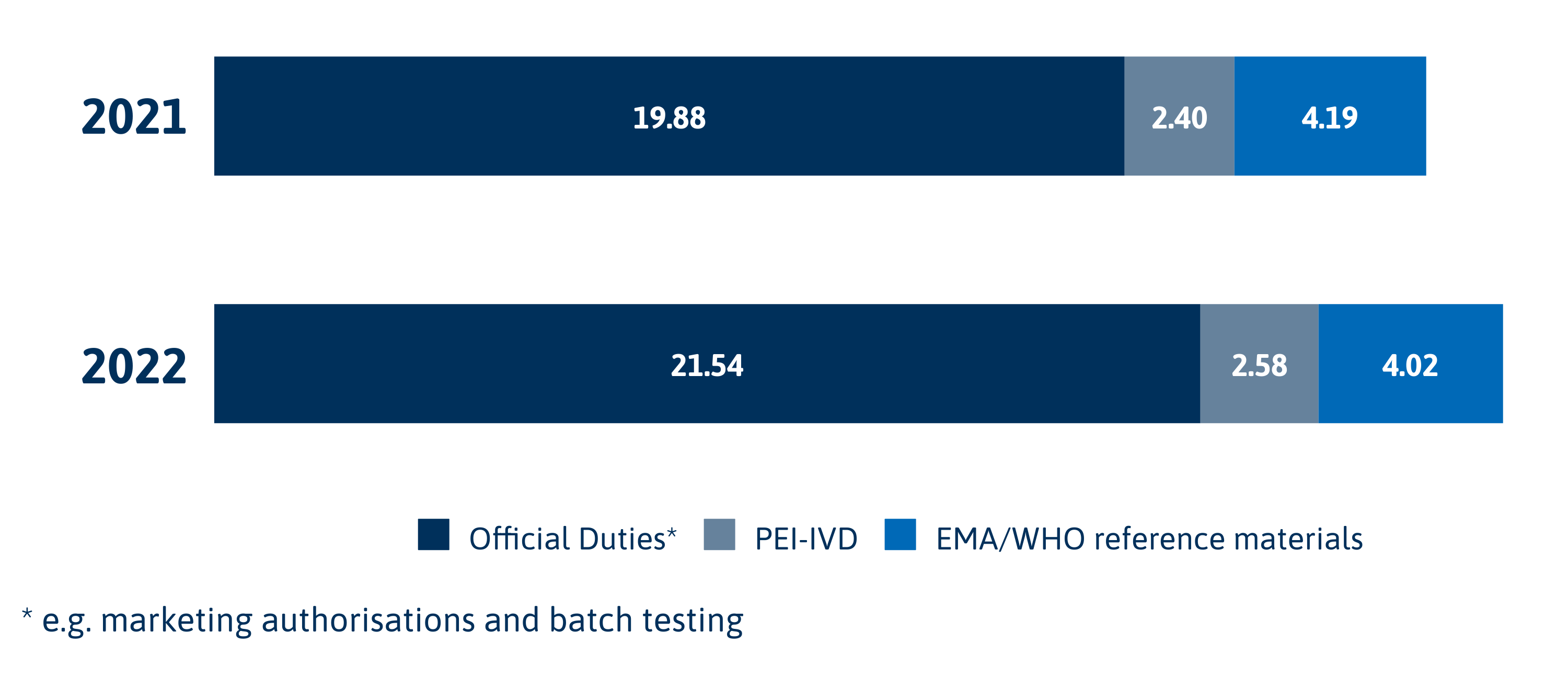
Task: Click the grey 2.58 bar segment
Action: [x=1259, y=365]
